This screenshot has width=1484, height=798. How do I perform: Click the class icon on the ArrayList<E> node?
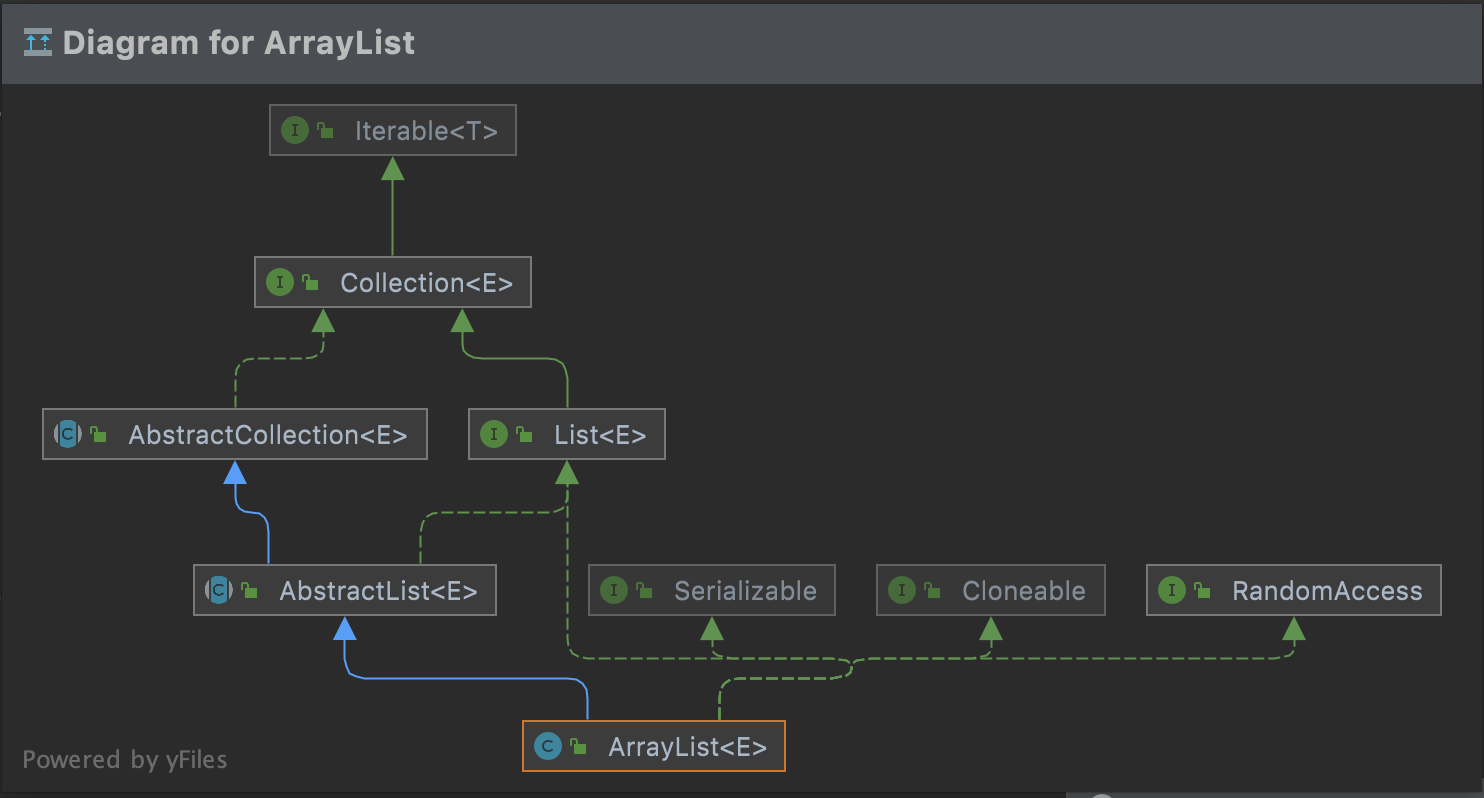[547, 746]
